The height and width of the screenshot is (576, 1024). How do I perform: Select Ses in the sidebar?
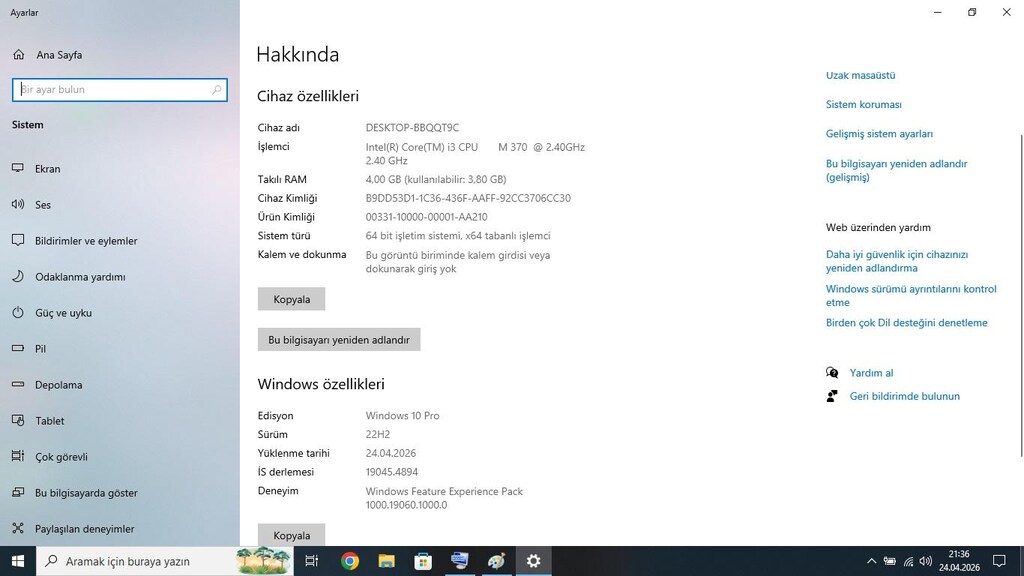pyautogui.click(x=120, y=204)
